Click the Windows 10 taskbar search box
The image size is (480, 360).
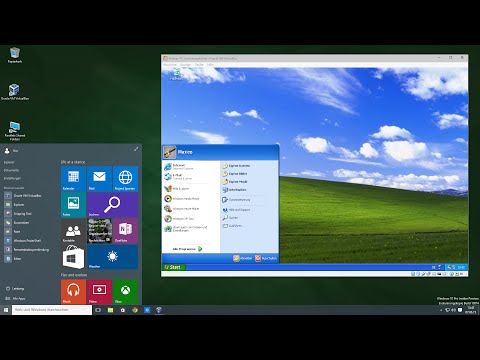click(x=52, y=310)
